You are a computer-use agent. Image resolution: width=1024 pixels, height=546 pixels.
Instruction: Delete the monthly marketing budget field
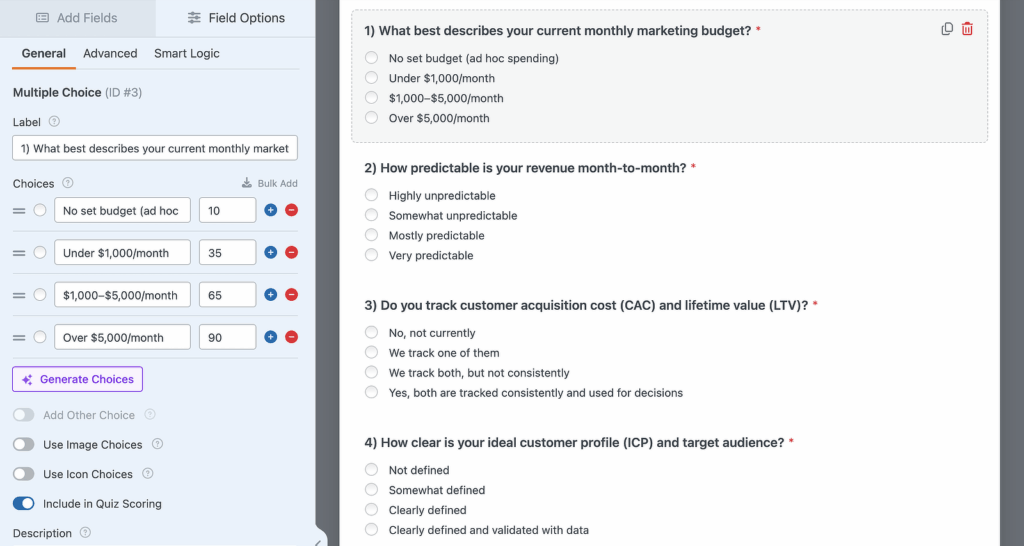(967, 29)
